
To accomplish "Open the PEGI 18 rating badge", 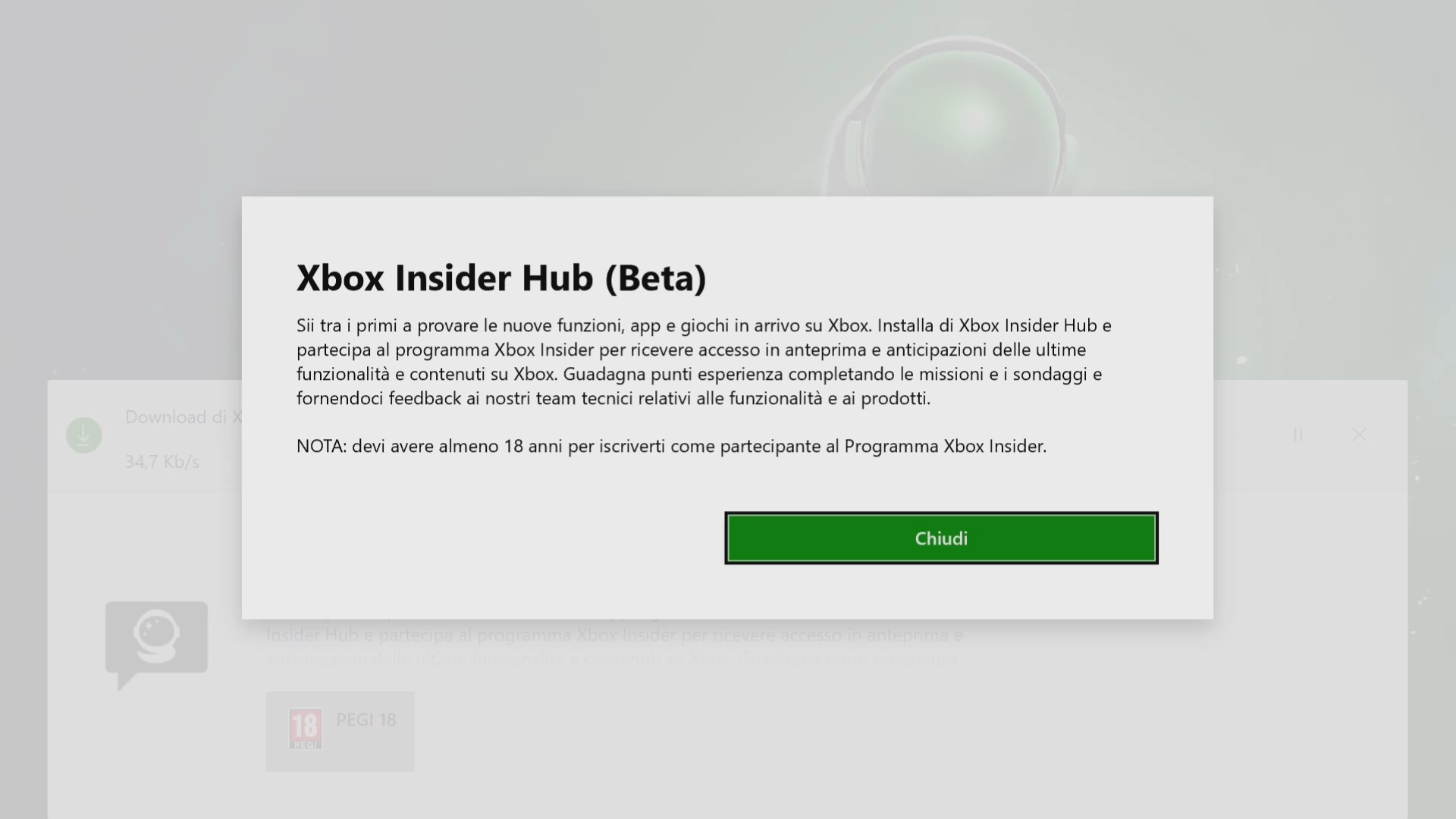I will point(340,731).
